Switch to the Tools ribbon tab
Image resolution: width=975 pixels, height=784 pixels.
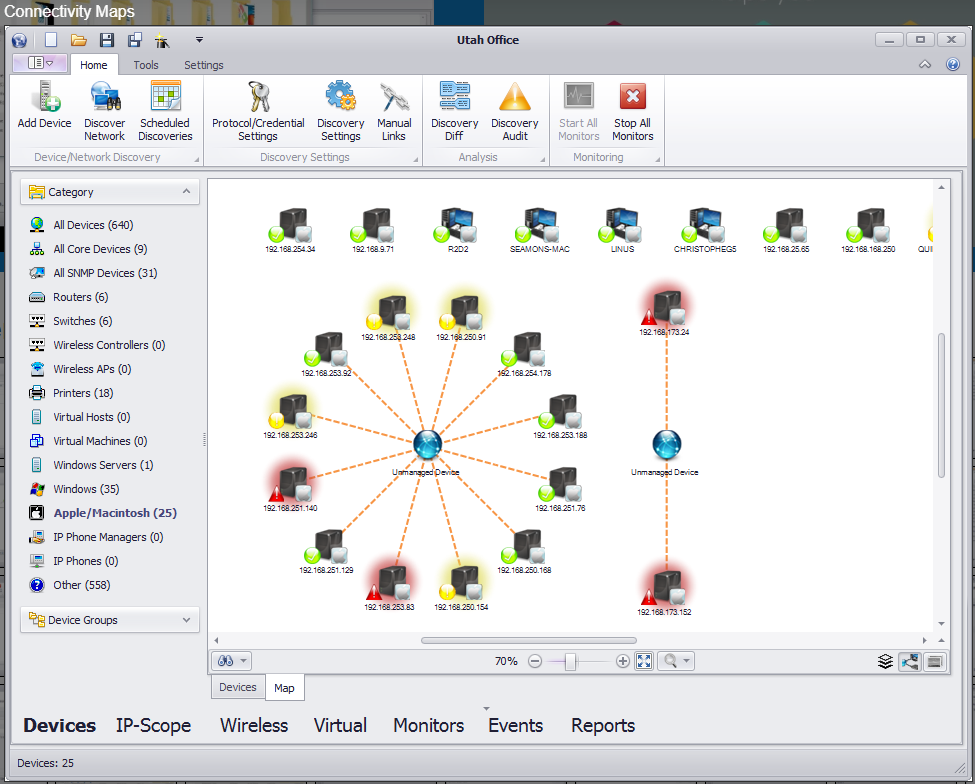[146, 65]
